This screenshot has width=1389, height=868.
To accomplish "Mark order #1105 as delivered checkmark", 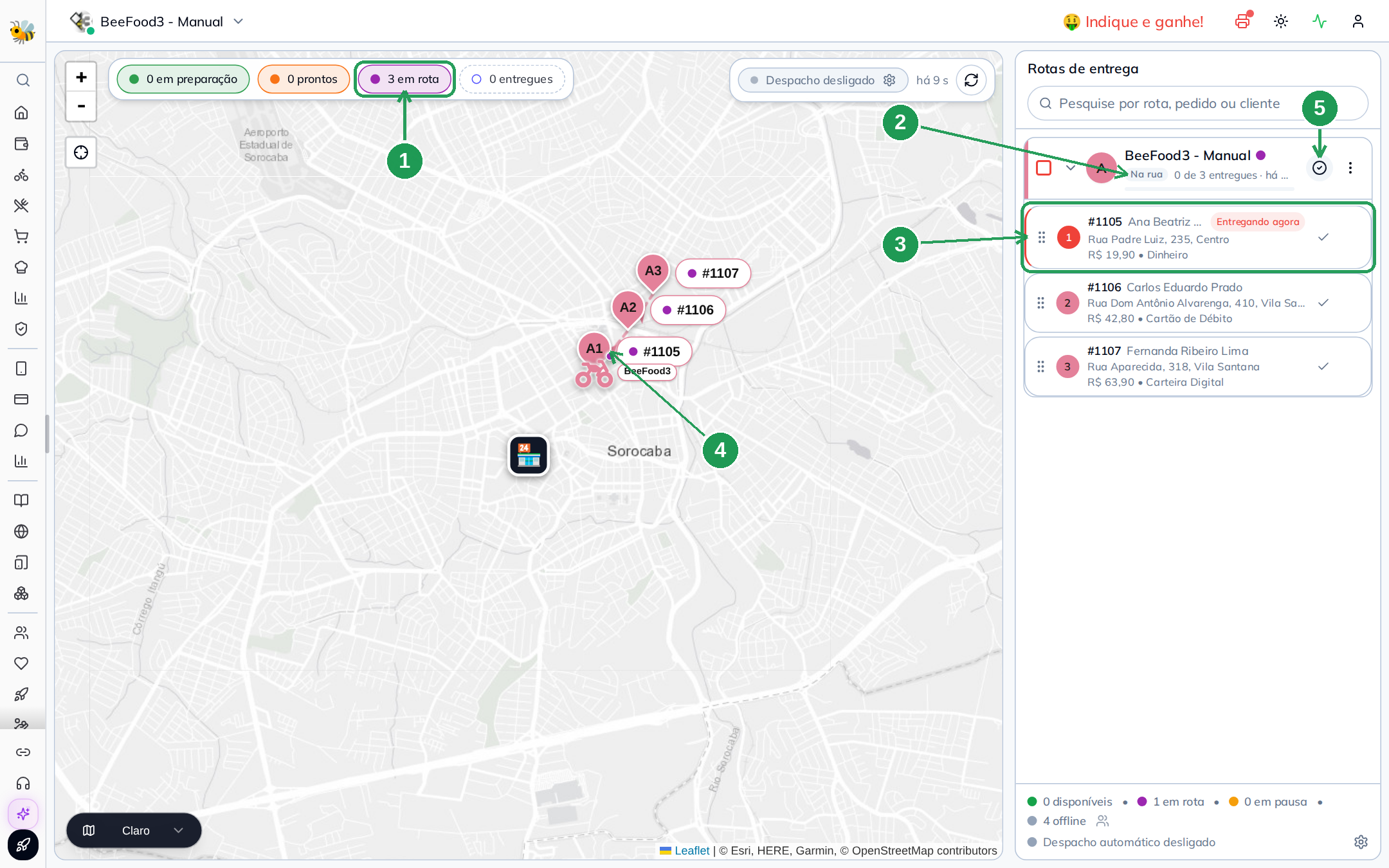I will 1323,237.
